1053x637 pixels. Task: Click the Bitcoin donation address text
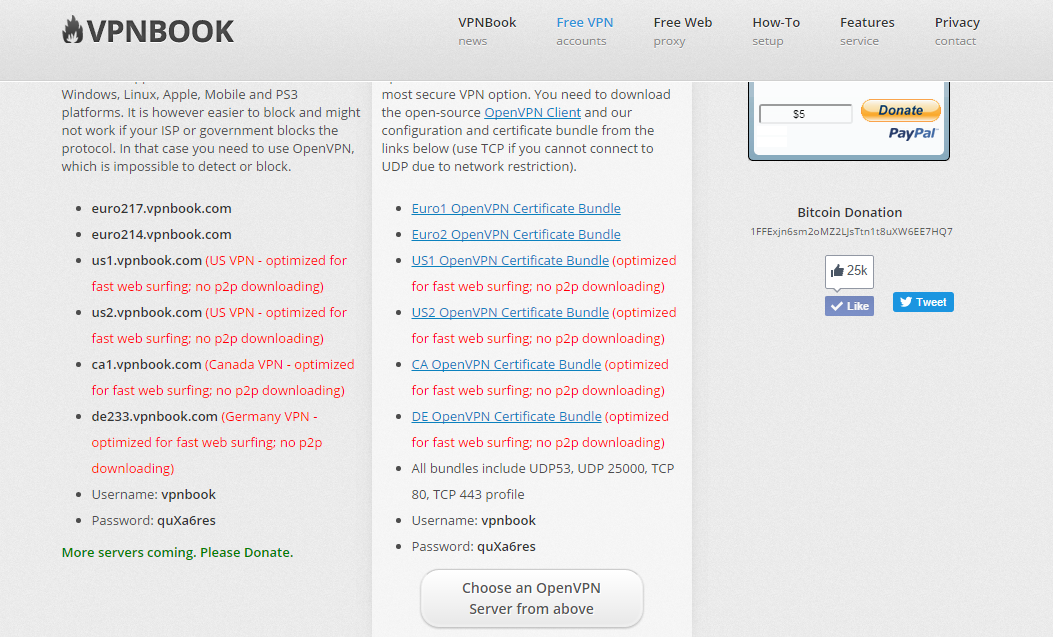coord(852,232)
